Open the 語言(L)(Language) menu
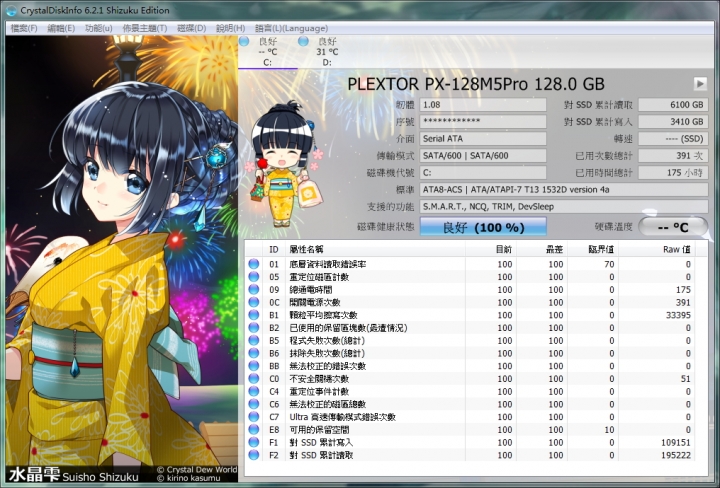This screenshot has width=720, height=488. pos(291,28)
